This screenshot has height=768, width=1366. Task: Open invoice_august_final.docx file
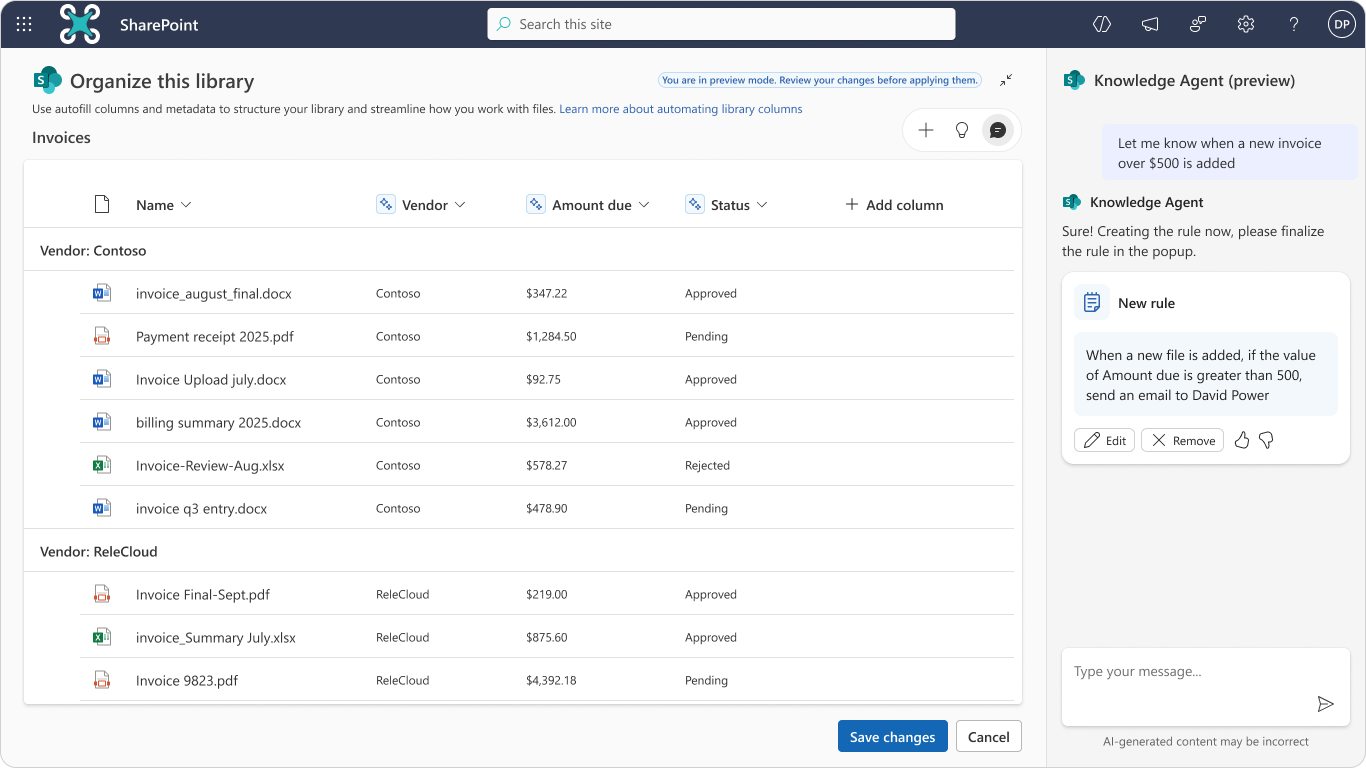coord(213,294)
